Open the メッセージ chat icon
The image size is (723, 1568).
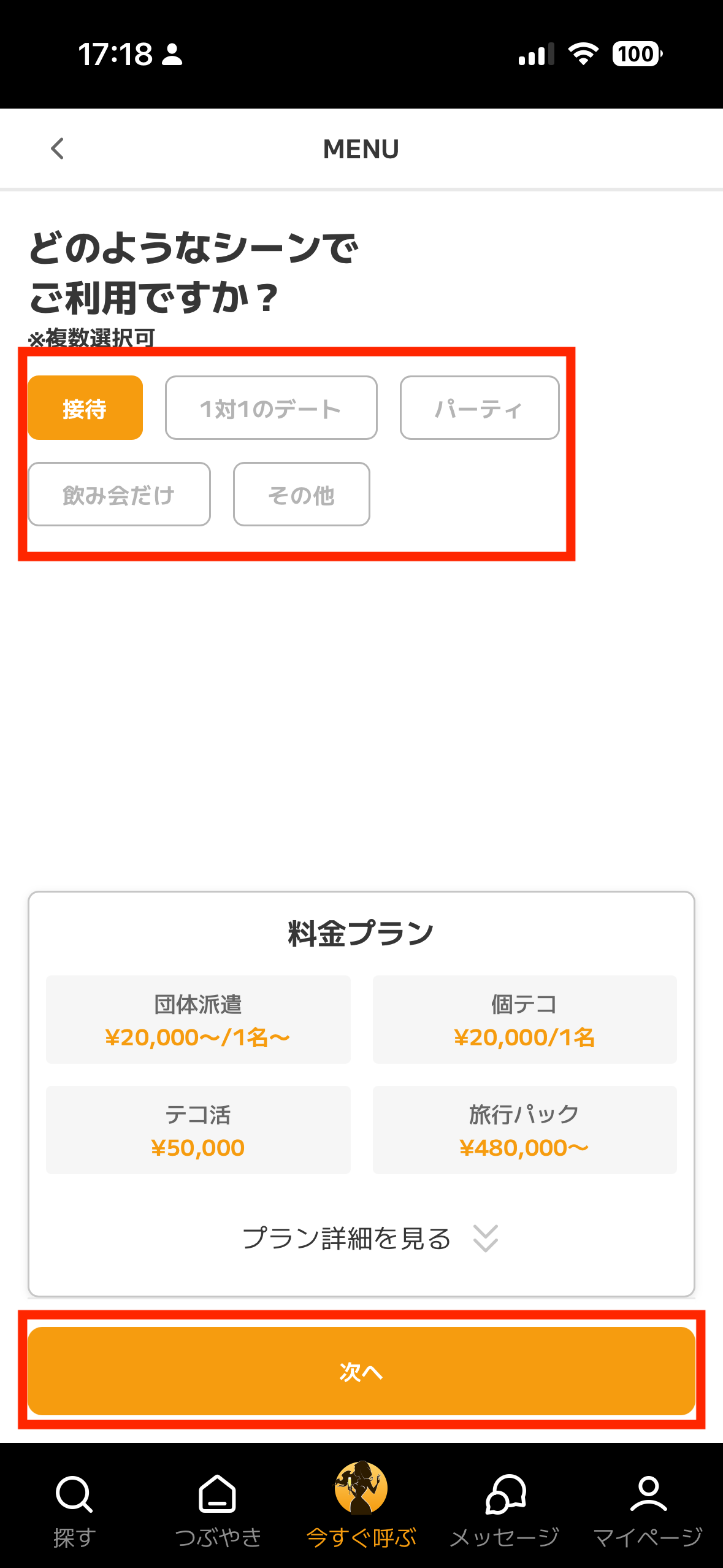tap(505, 1494)
